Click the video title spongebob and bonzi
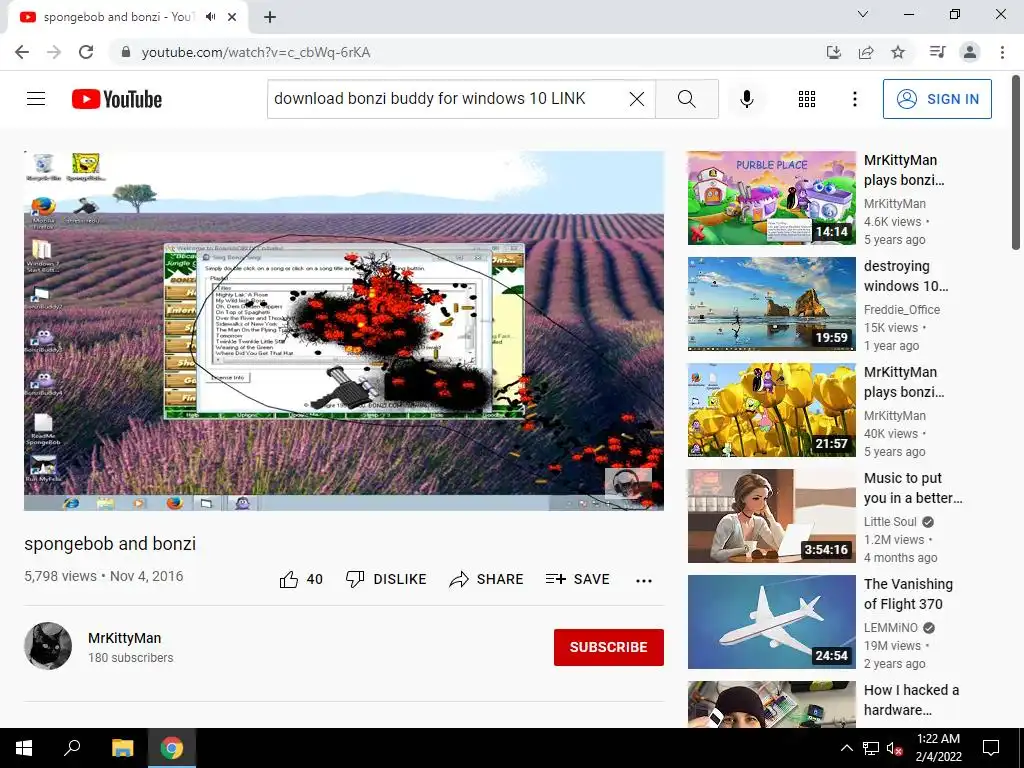1024x768 pixels. pyautogui.click(x=110, y=543)
